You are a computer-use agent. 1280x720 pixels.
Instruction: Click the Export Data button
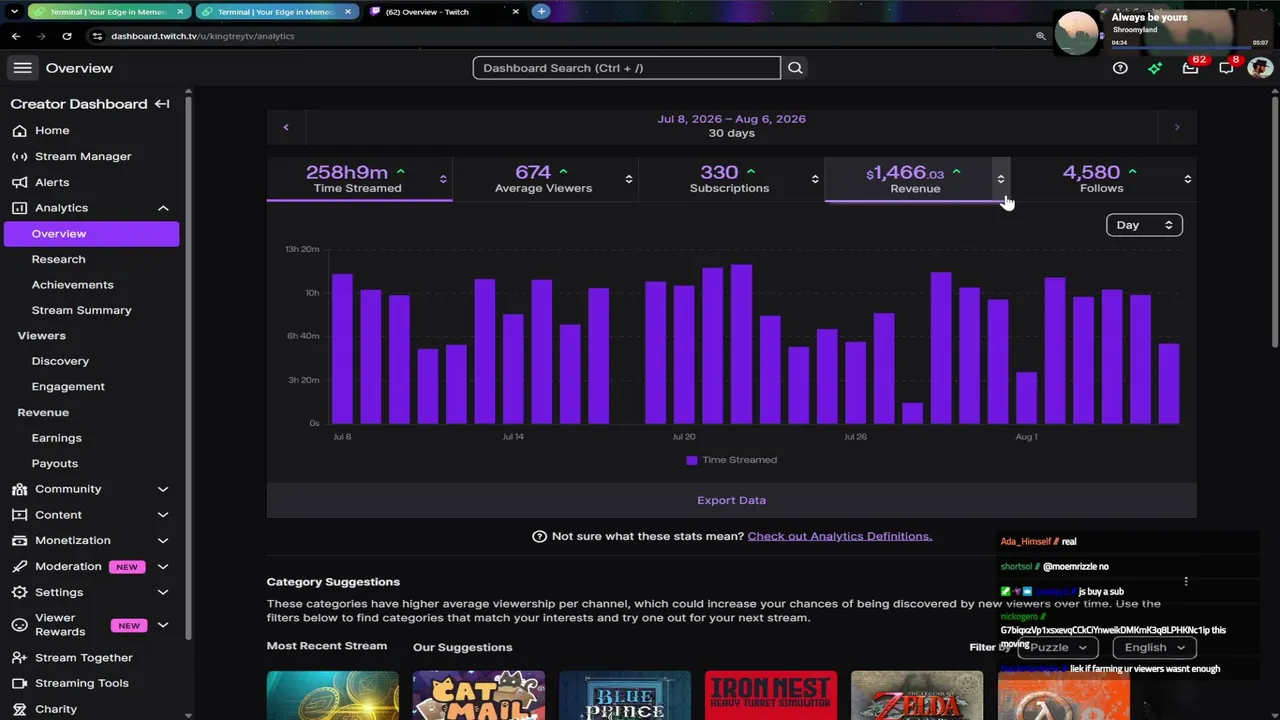click(731, 500)
